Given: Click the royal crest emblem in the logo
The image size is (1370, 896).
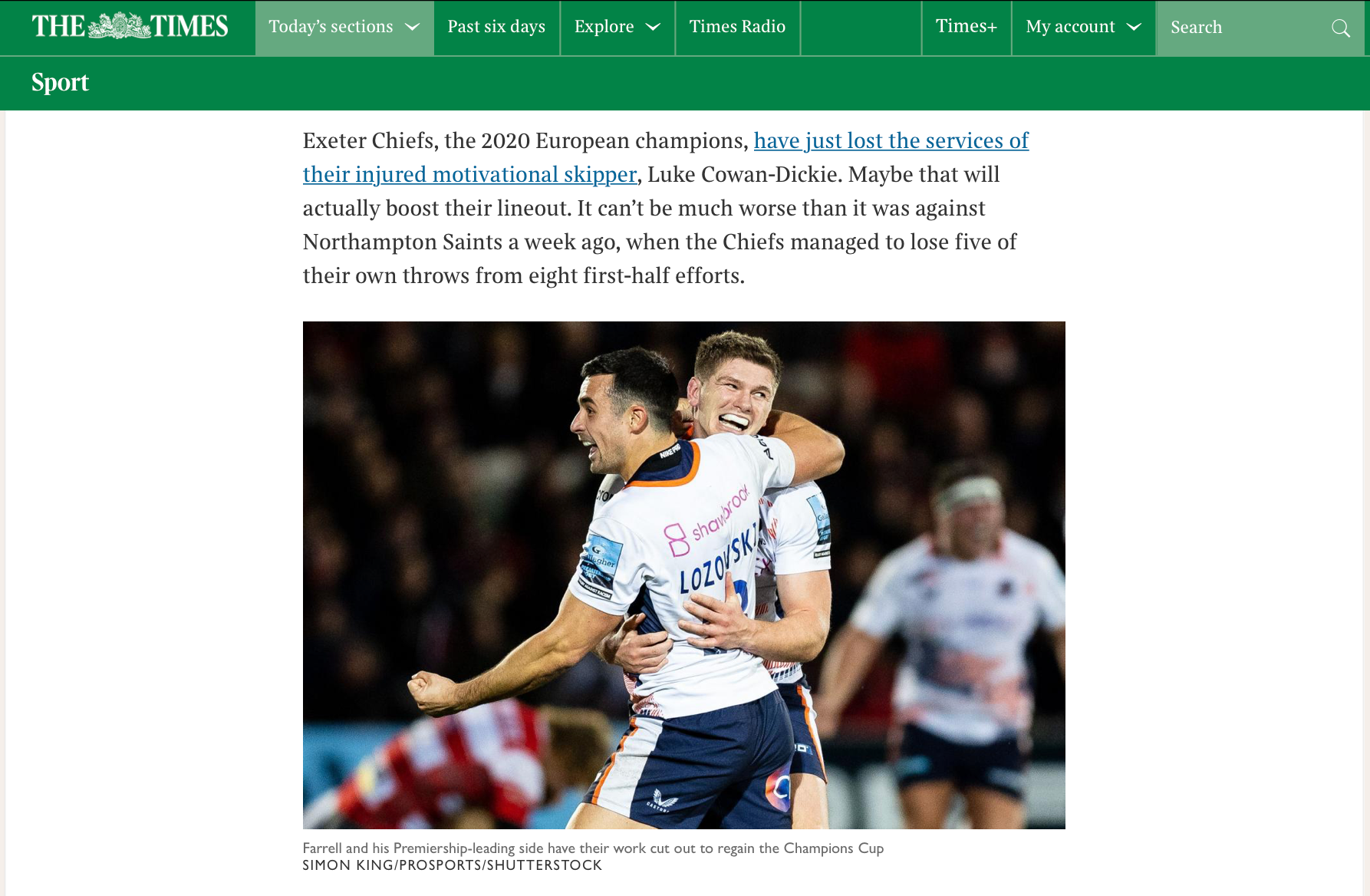Looking at the screenshot, I should pos(118,26).
